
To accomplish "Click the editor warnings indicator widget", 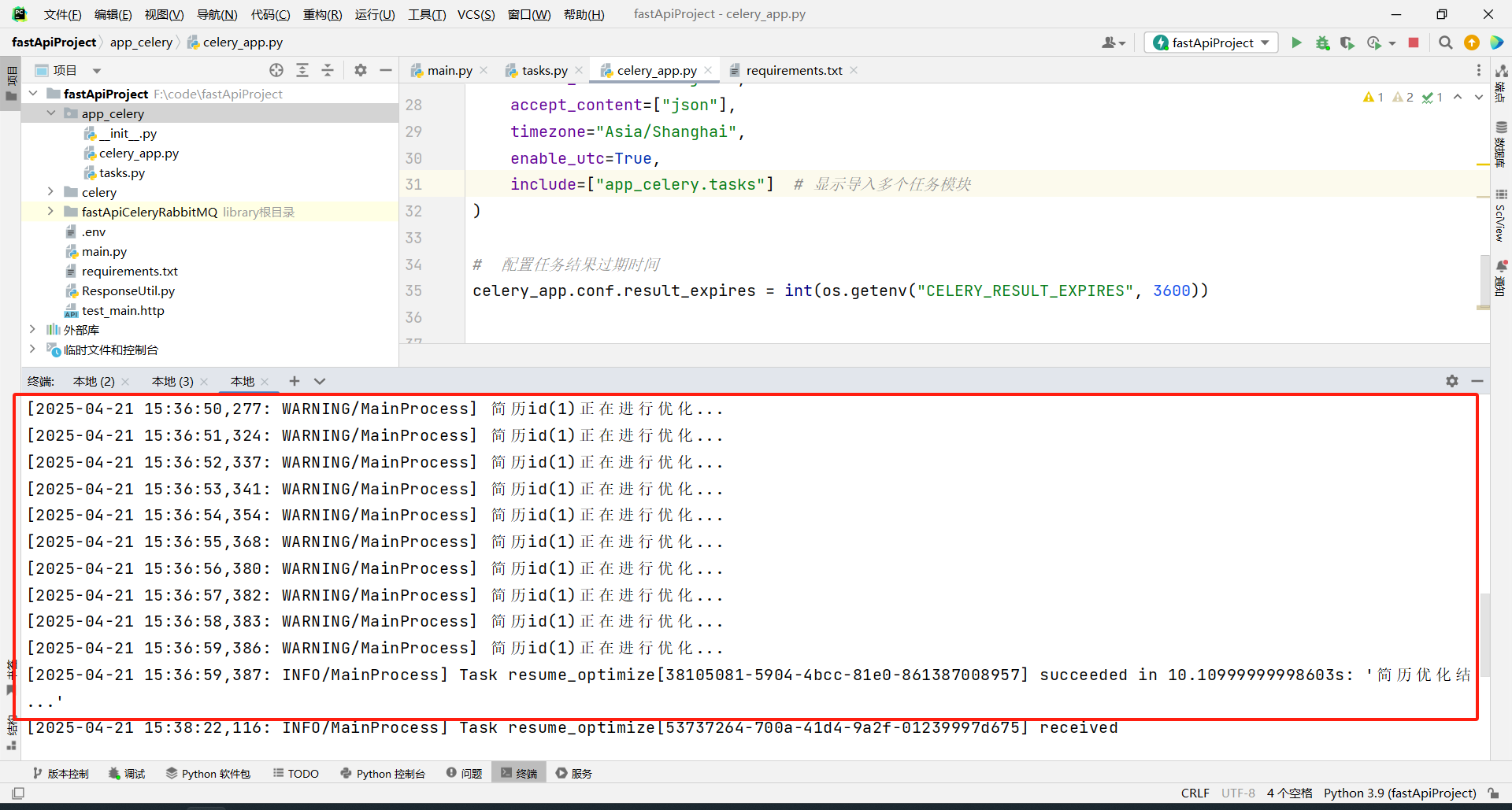I will tap(1403, 97).
